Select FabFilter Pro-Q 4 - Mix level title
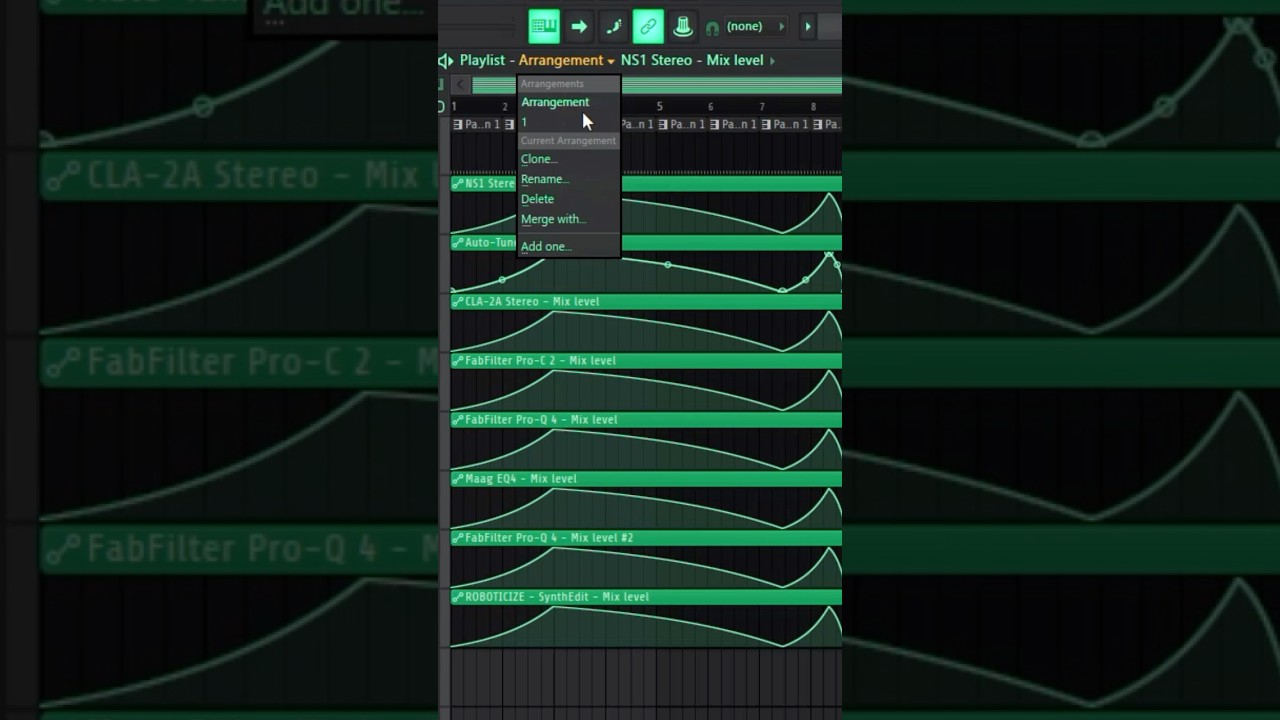The image size is (1280, 720). tap(541, 420)
